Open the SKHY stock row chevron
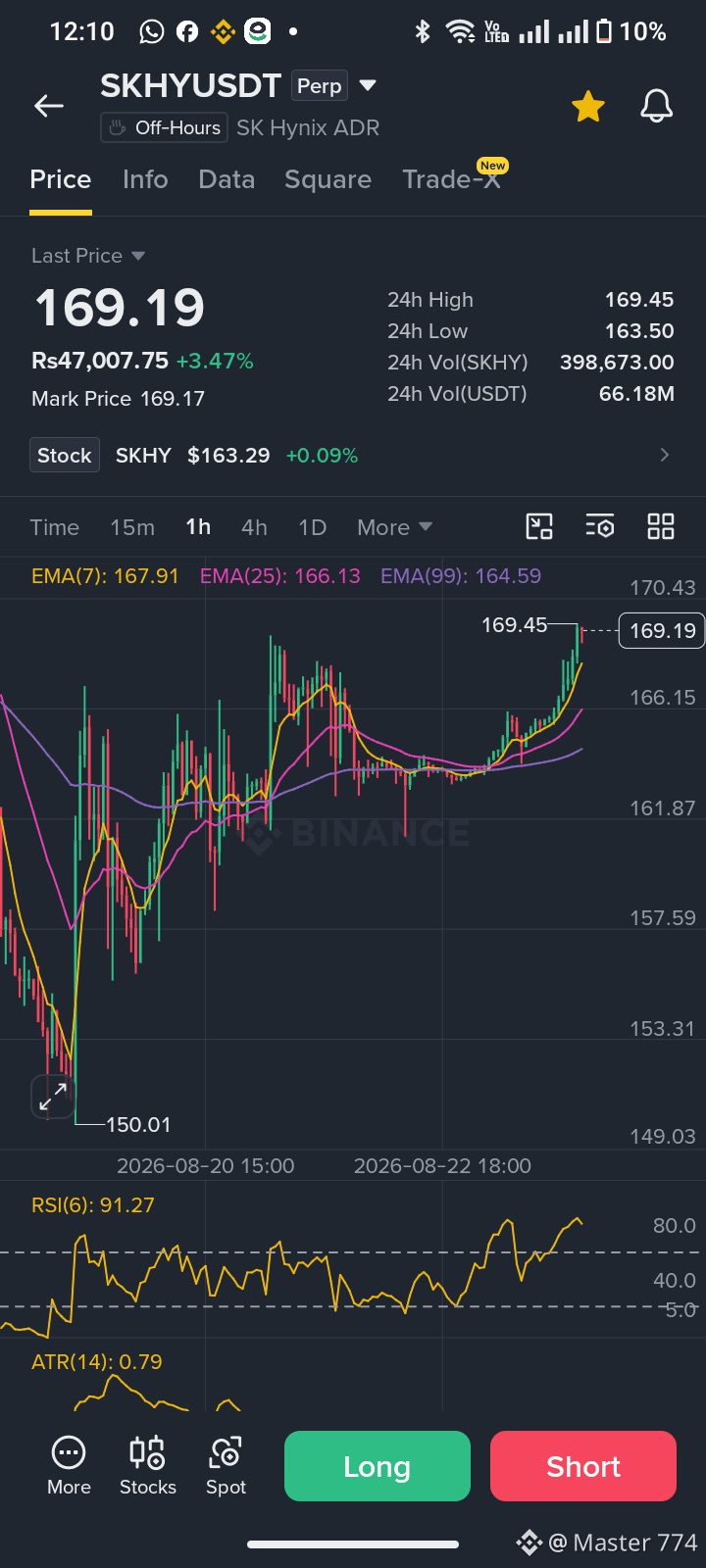 coord(665,455)
